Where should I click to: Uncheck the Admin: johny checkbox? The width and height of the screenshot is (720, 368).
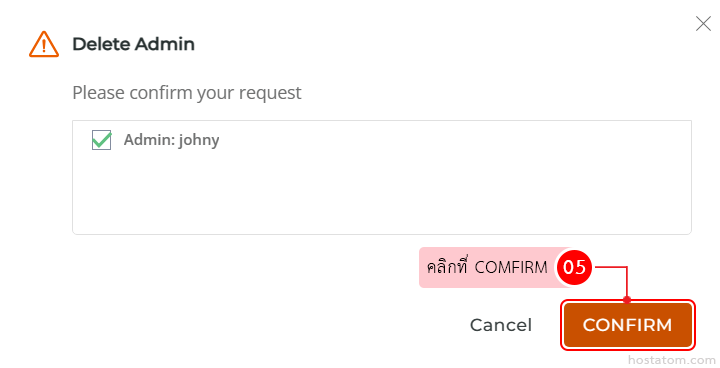pos(101,140)
